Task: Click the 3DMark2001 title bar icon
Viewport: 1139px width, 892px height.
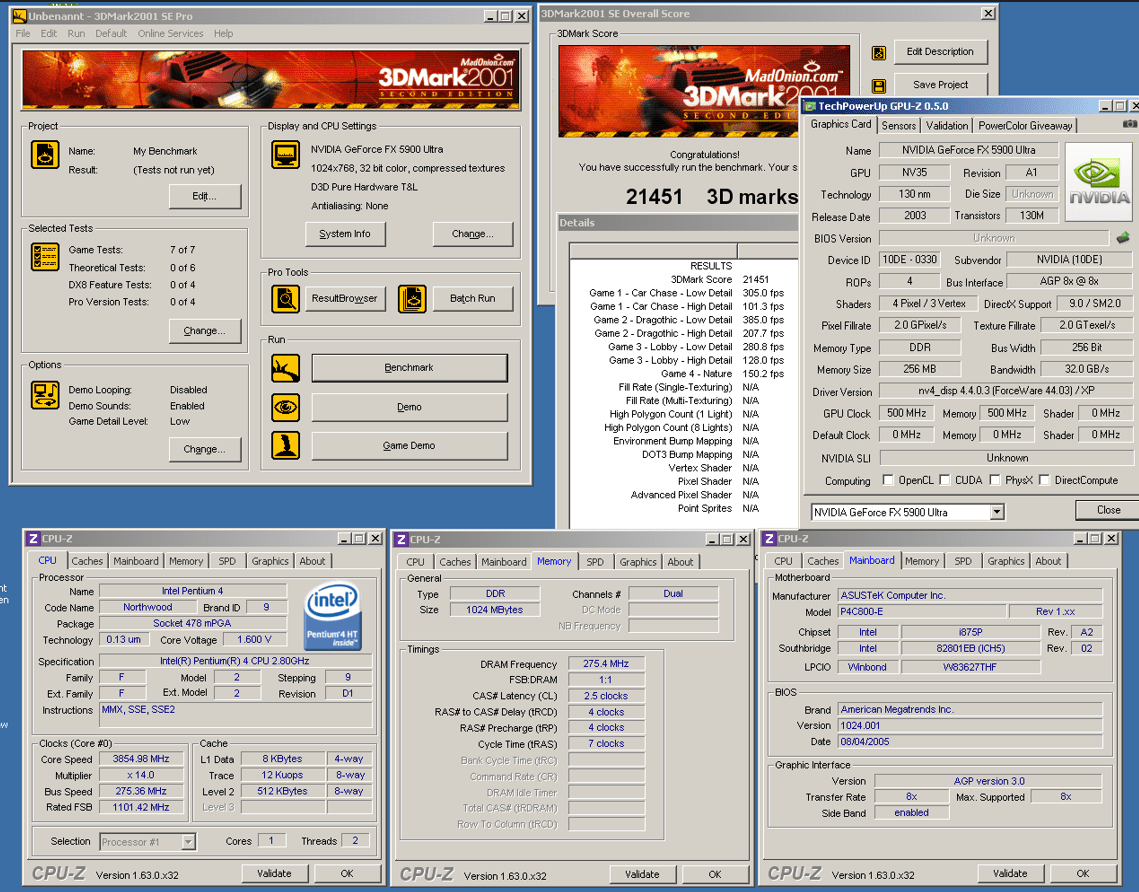Action: click(x=20, y=16)
